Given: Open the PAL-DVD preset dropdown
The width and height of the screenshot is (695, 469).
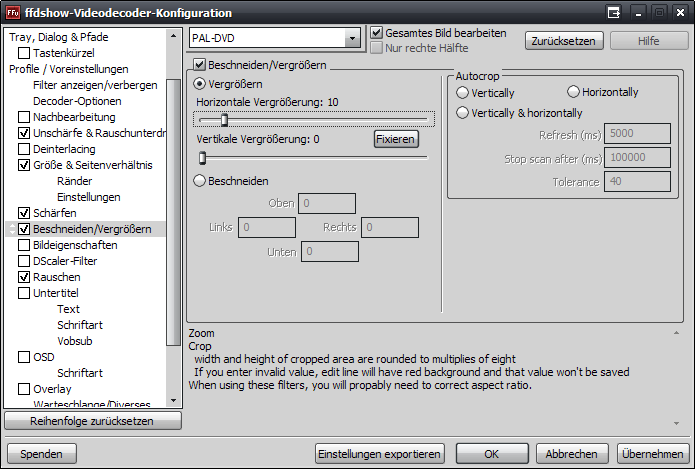Looking at the screenshot, I should (352, 38).
